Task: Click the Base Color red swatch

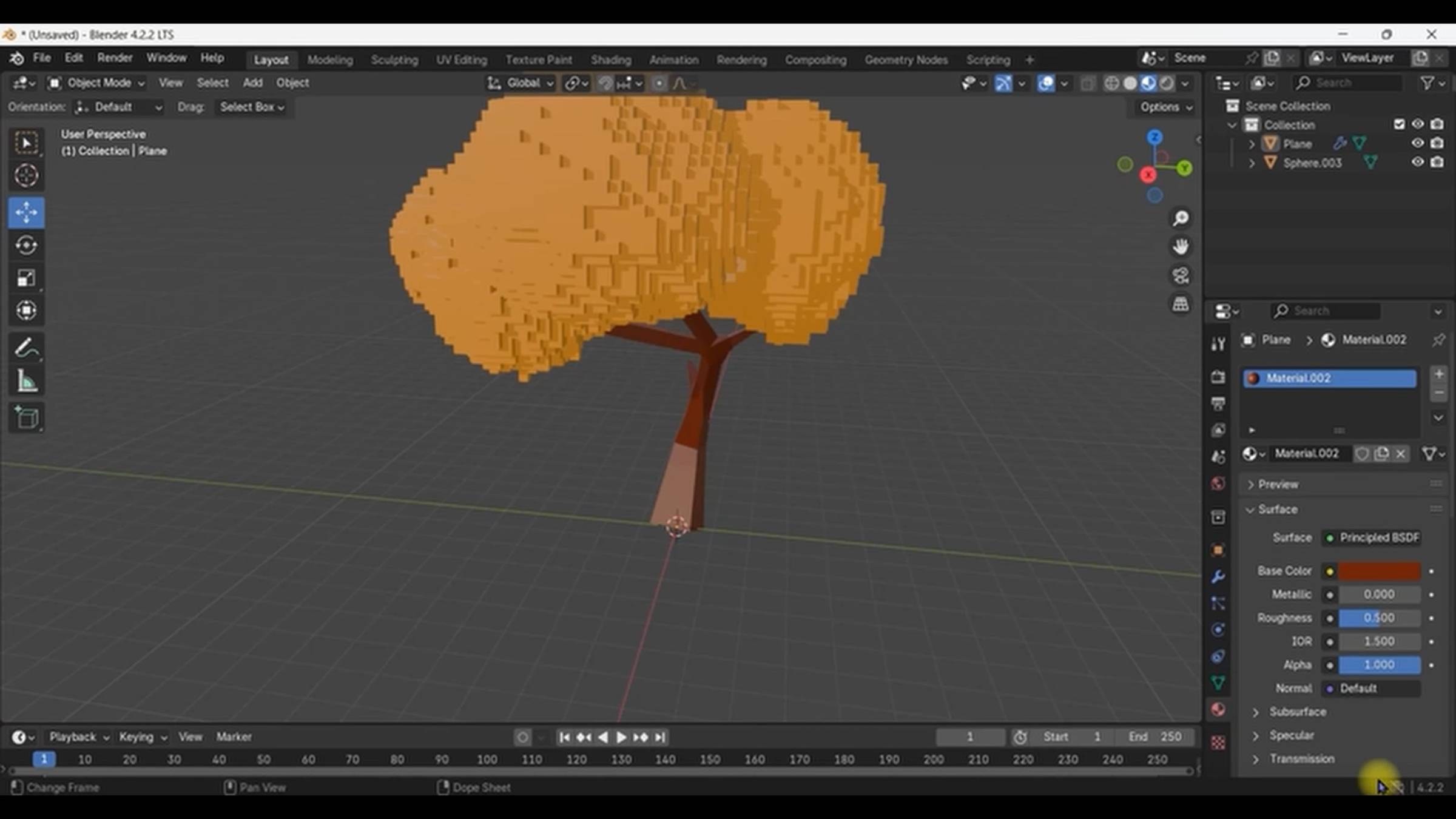Action: pyautogui.click(x=1379, y=571)
